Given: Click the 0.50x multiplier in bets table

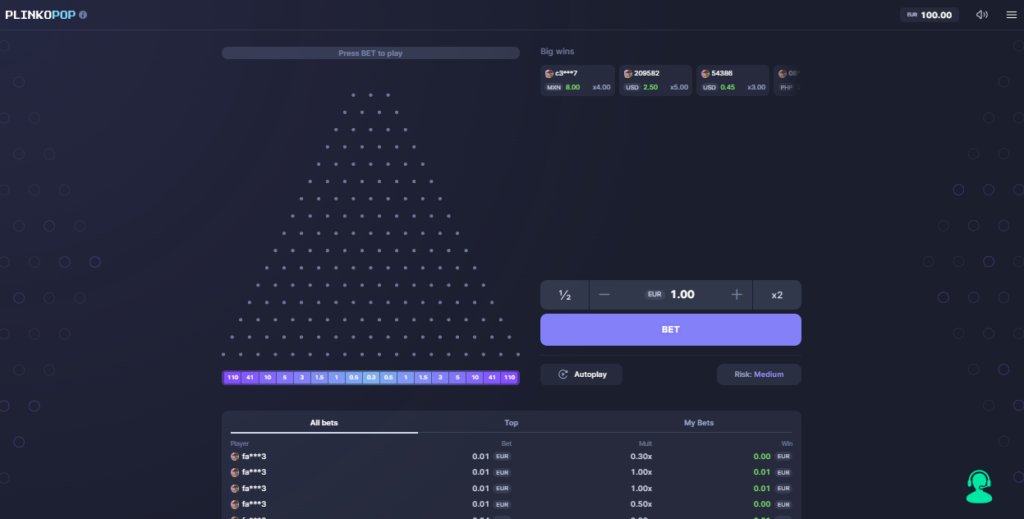Looking at the screenshot, I should coord(641,504).
